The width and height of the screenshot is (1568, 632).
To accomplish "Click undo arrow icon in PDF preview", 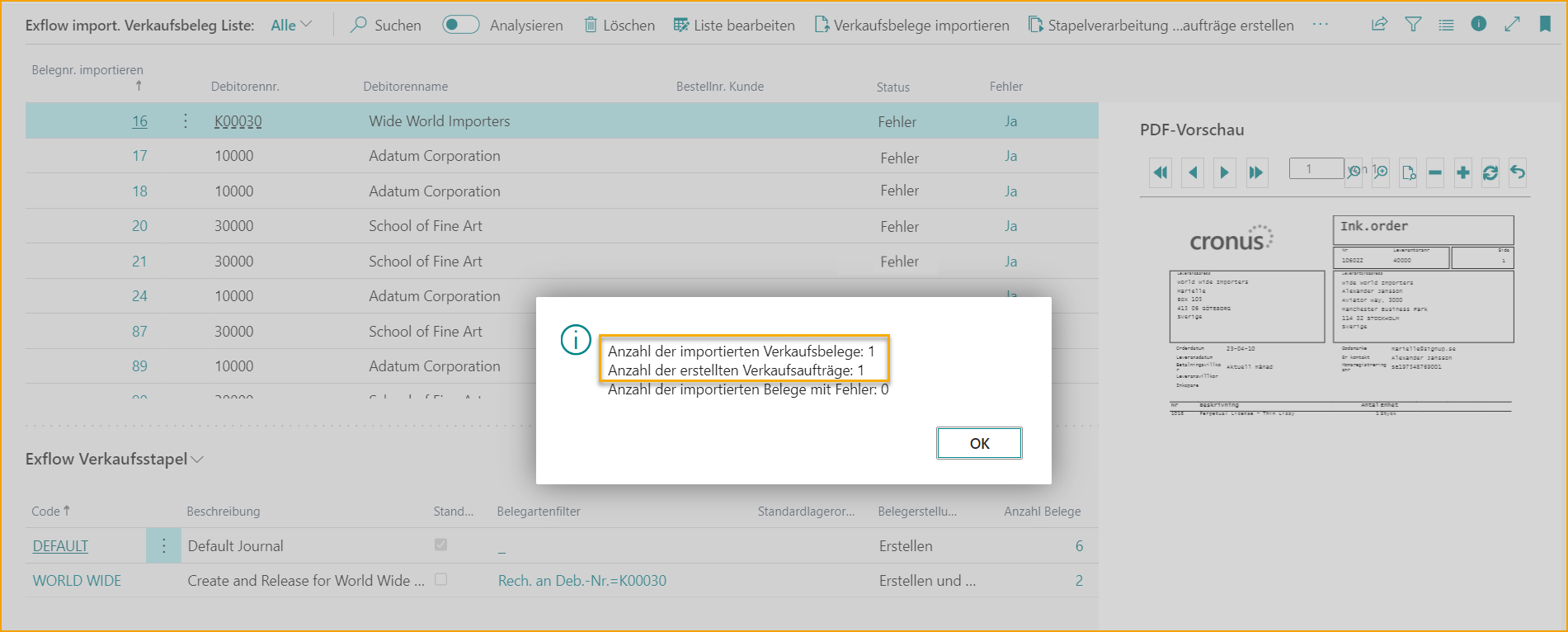I will pyautogui.click(x=1518, y=172).
